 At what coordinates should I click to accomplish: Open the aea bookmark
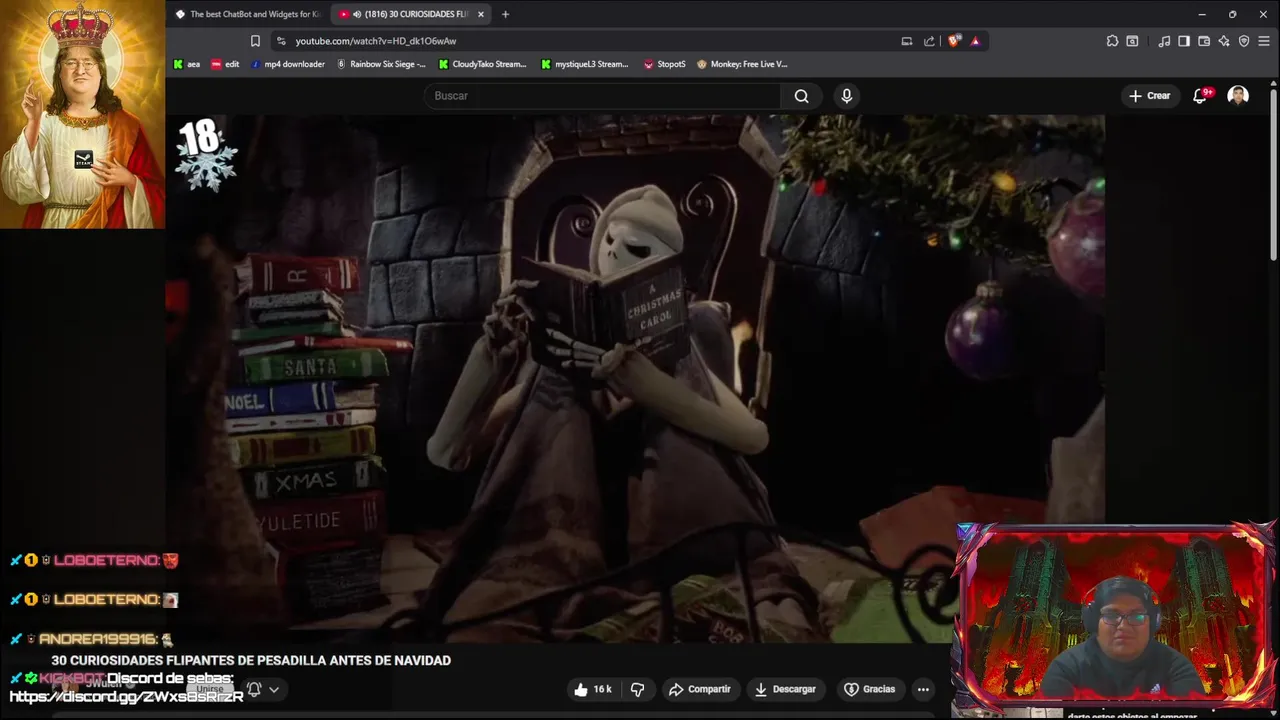tap(187, 64)
